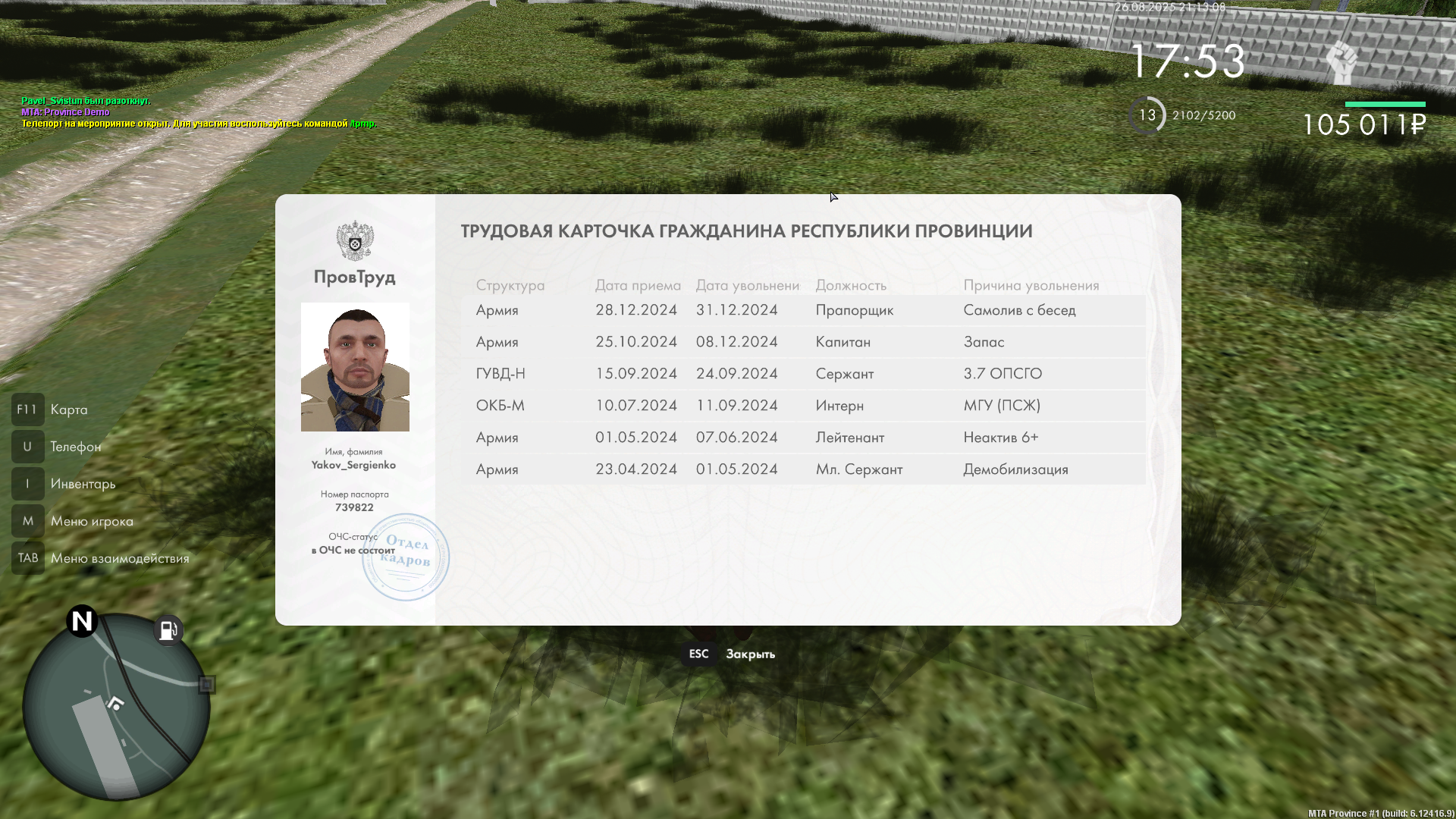Click the Причина увольнения column header
Image resolution: width=1456 pixels, height=819 pixels.
[x=1031, y=285]
